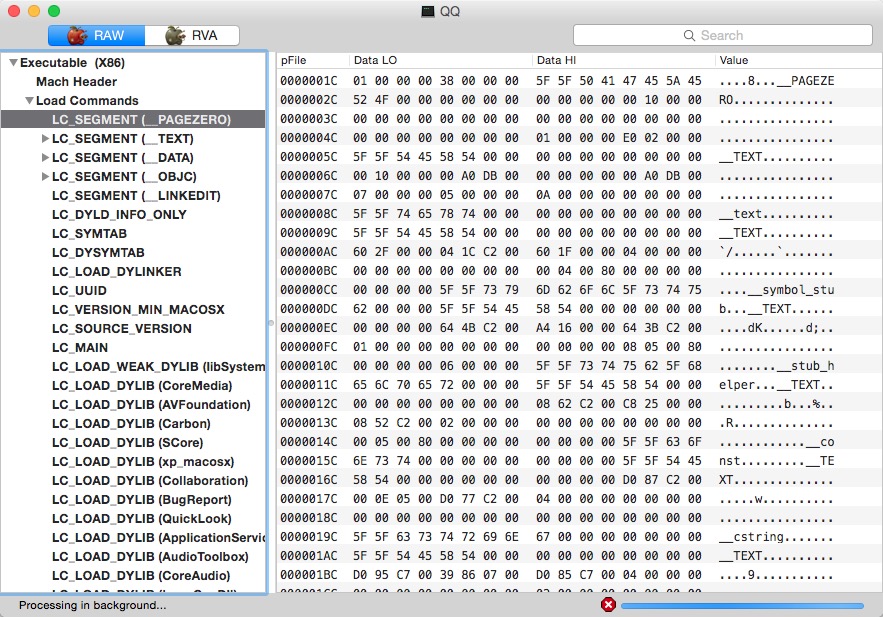Select LC_LOAD_DYLIB (AVFoundation) item
Image resolution: width=883 pixels, height=617 pixels.
[x=151, y=405]
